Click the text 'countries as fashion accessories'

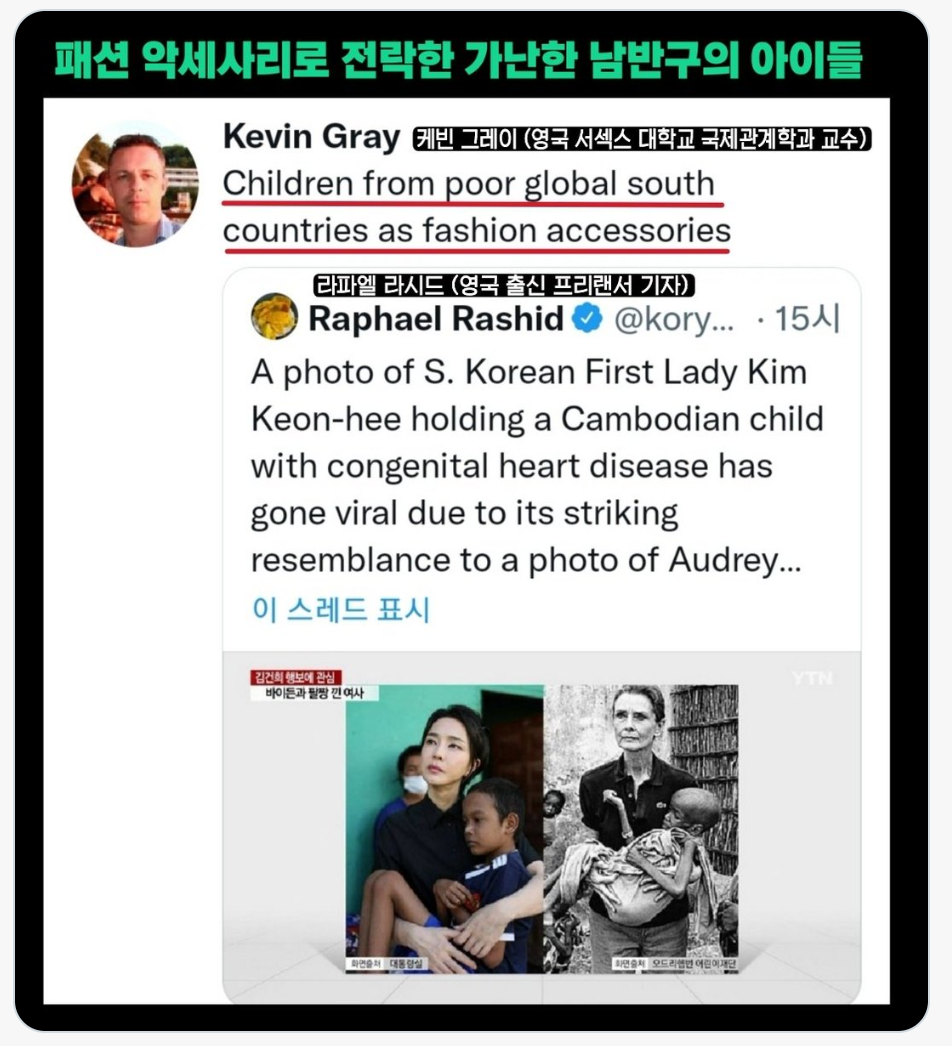pyautogui.click(x=477, y=231)
